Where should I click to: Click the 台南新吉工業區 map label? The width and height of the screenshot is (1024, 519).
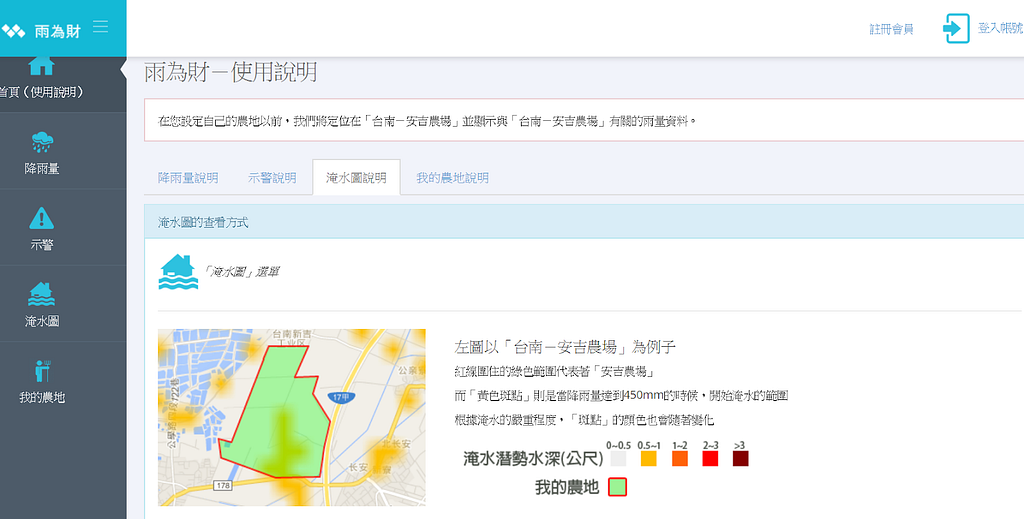(x=293, y=338)
